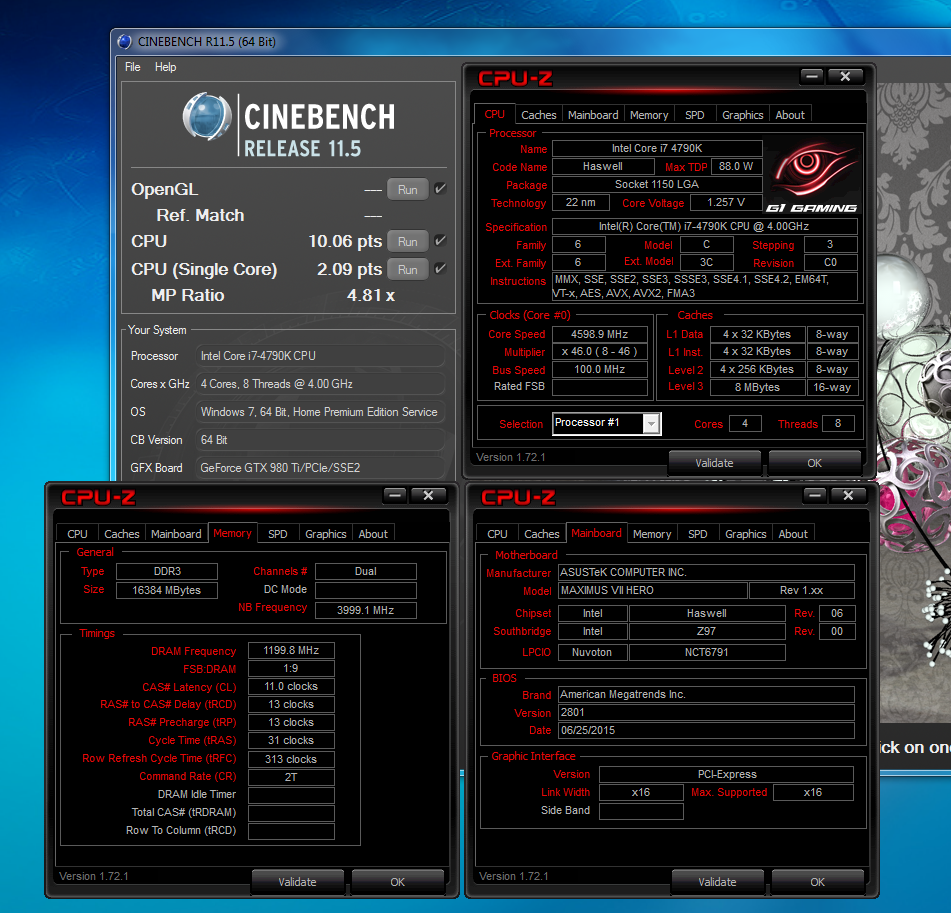Click the GFX Board GeForce GTX 980 Ti field
This screenshot has width=951, height=913.
point(320,468)
